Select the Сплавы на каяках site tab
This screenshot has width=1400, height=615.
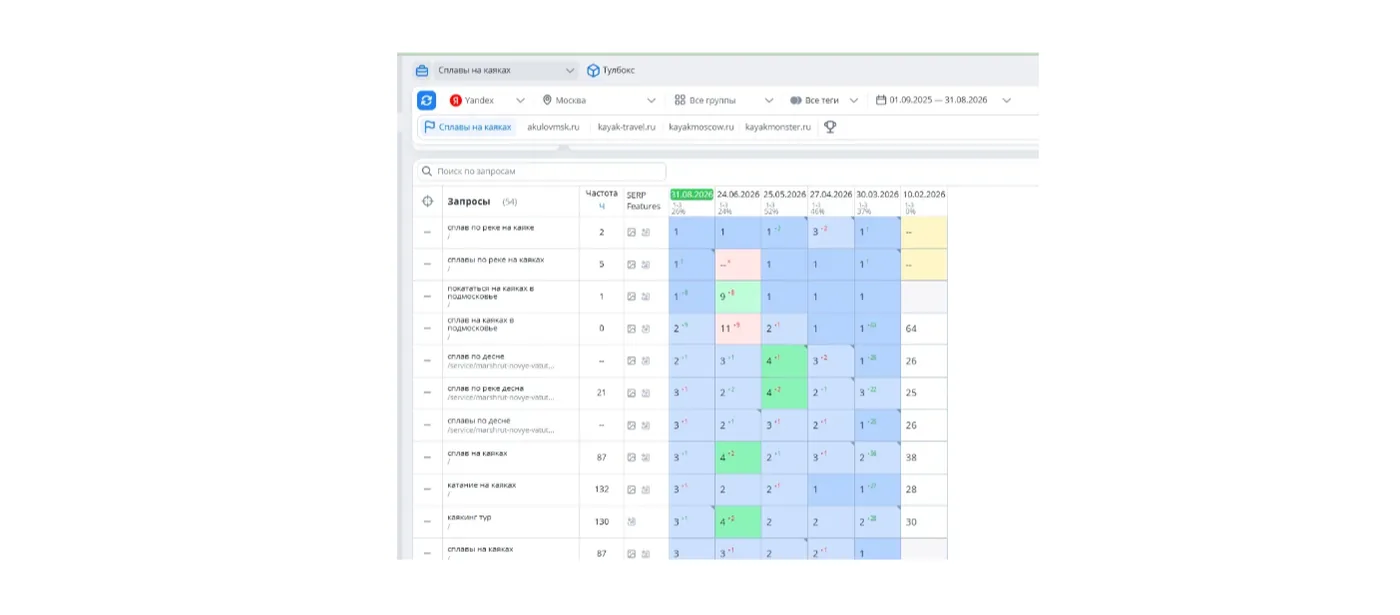click(467, 127)
